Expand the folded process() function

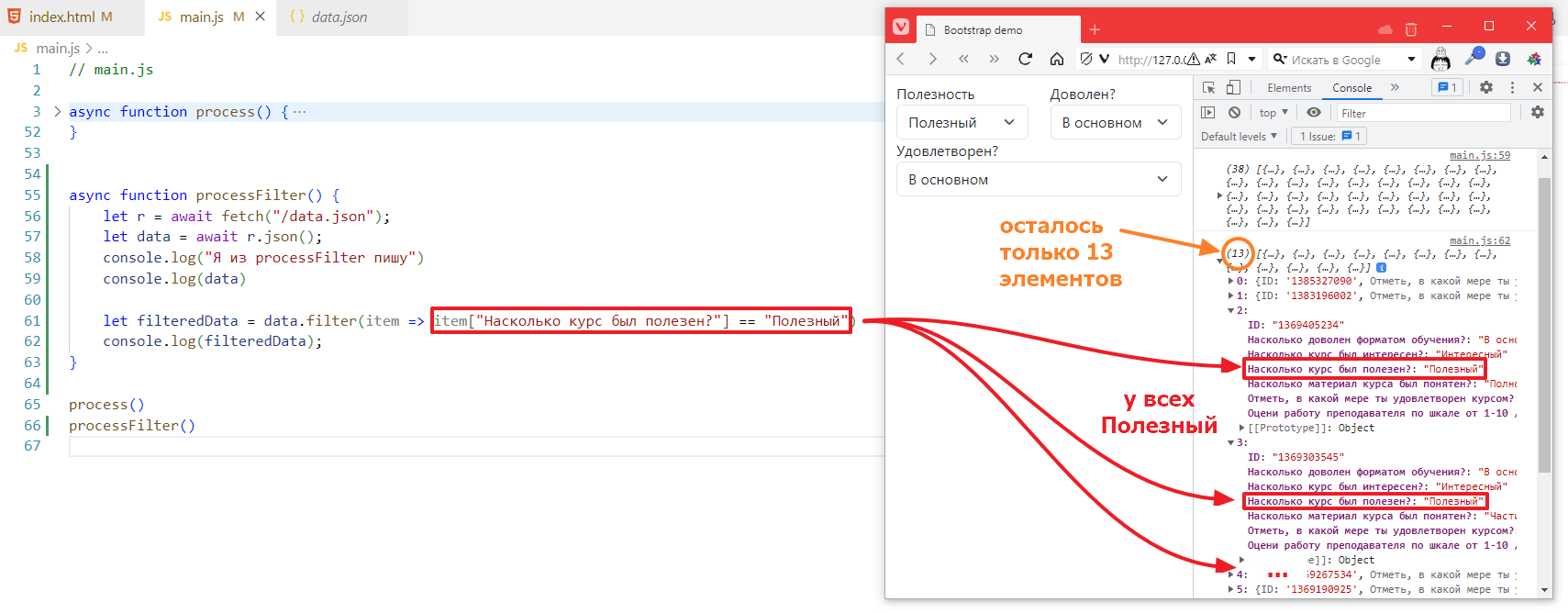pos(57,112)
